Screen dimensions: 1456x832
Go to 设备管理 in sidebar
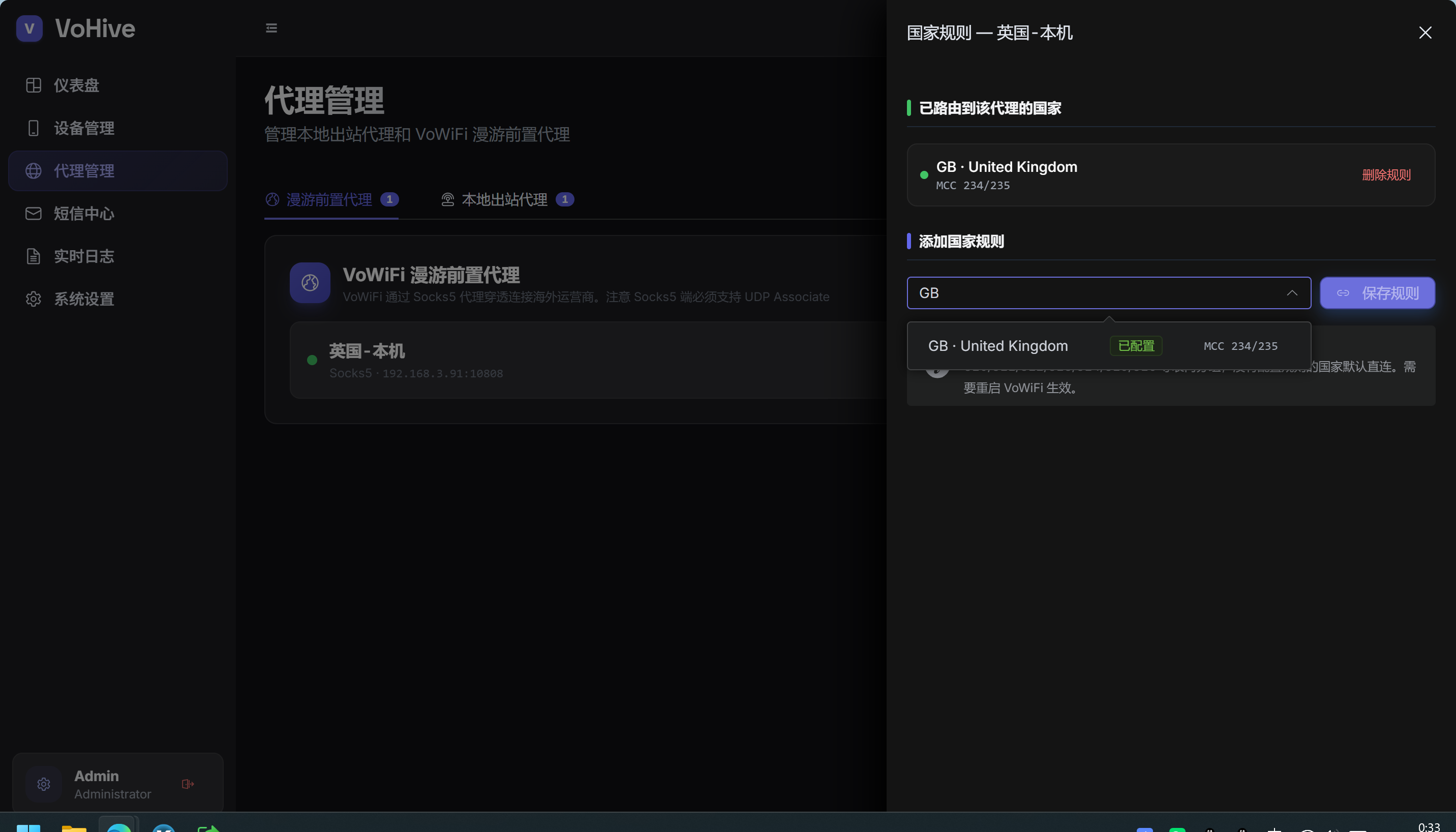117,128
